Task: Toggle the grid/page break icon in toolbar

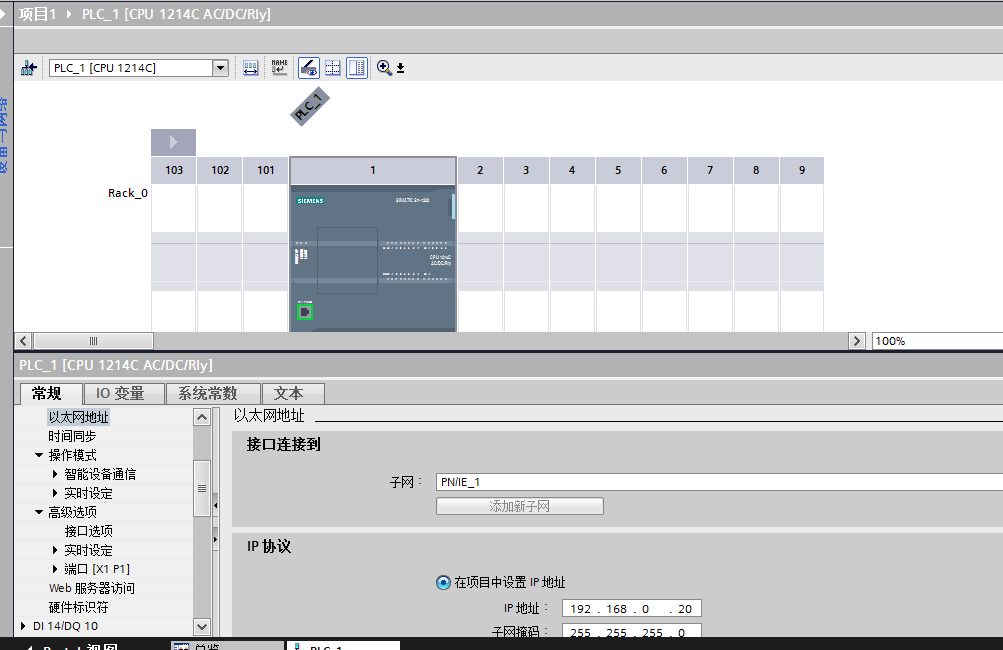Action: pos(333,68)
